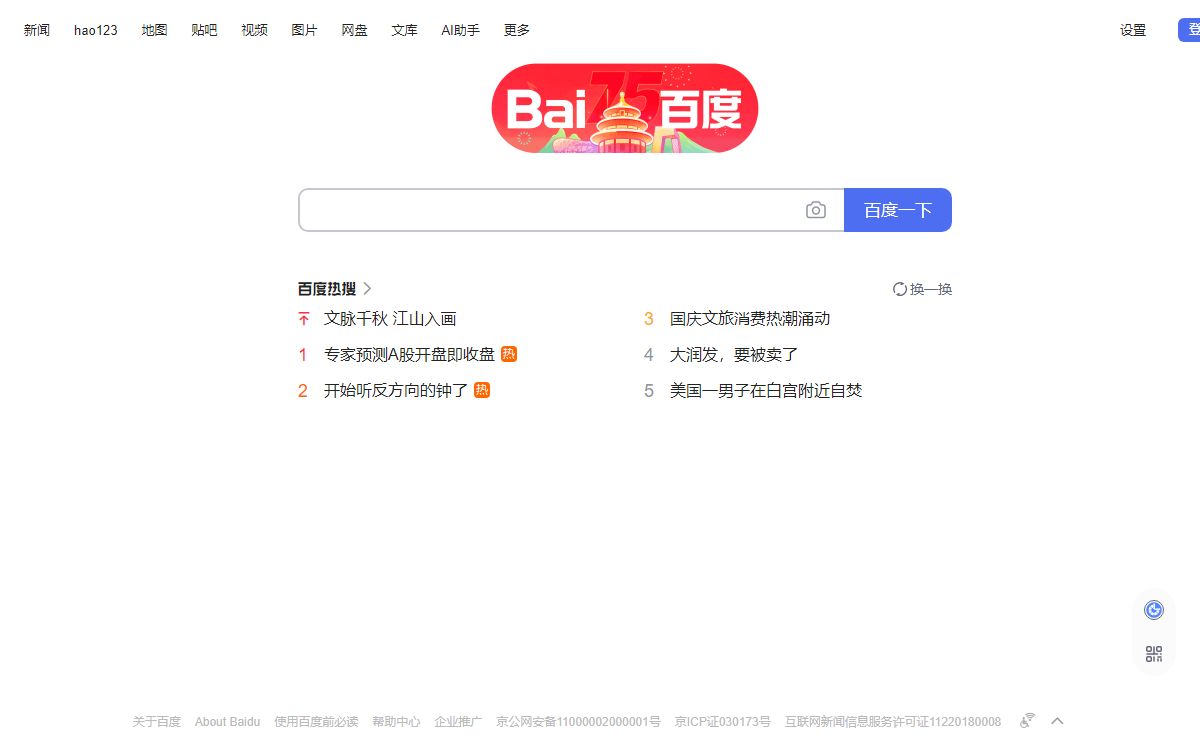Viewport: 1200px width, 740px height.
Task: Open the 文库 navigation link
Action: pyautogui.click(x=404, y=30)
